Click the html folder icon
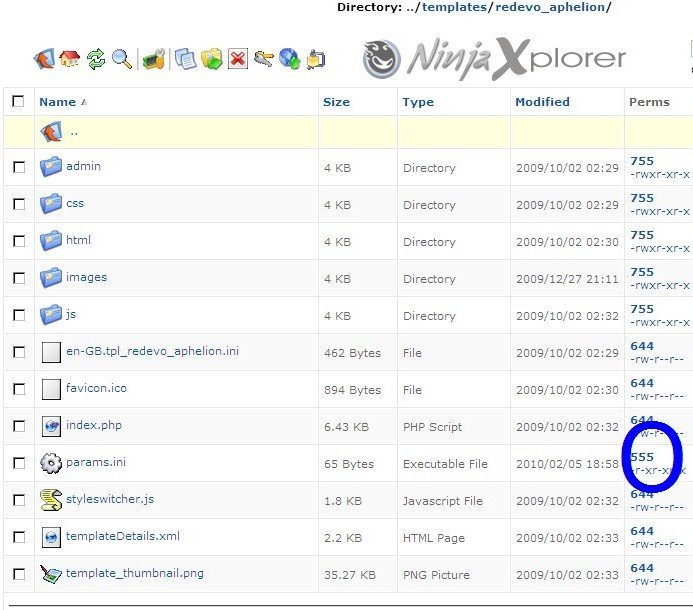This screenshot has width=693, height=610. [x=51, y=241]
